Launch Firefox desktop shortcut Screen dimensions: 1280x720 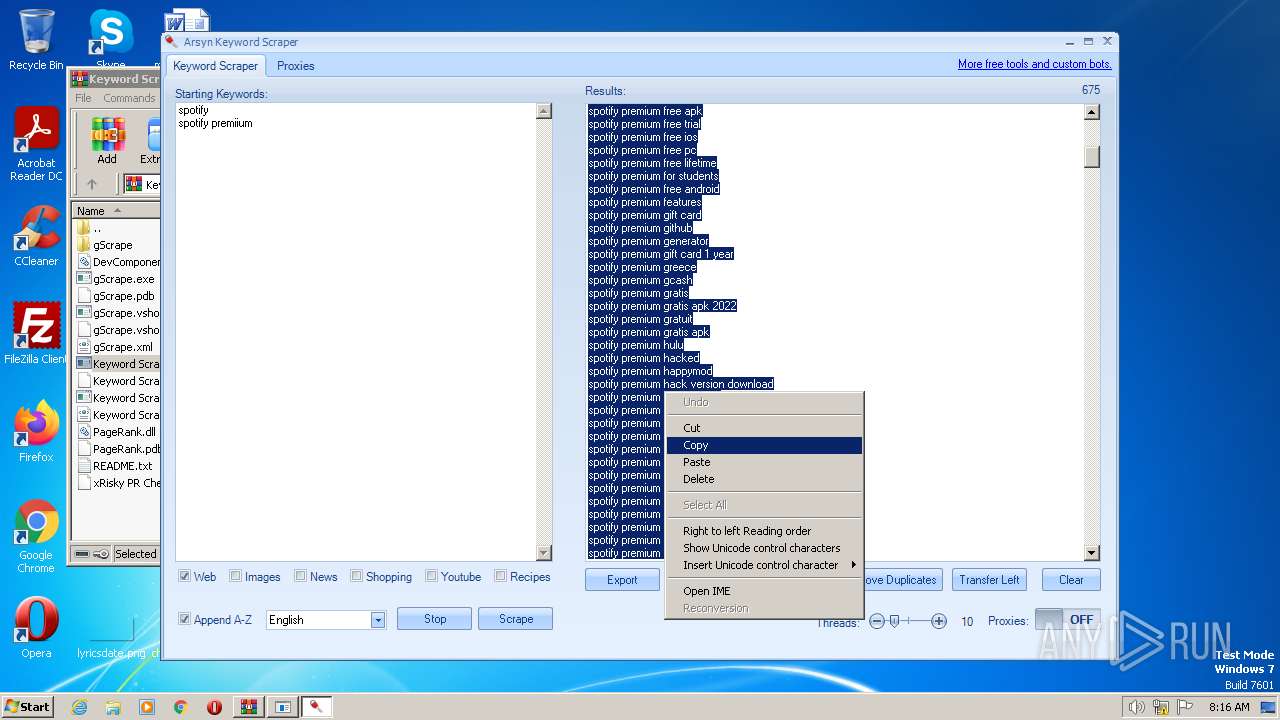click(36, 431)
